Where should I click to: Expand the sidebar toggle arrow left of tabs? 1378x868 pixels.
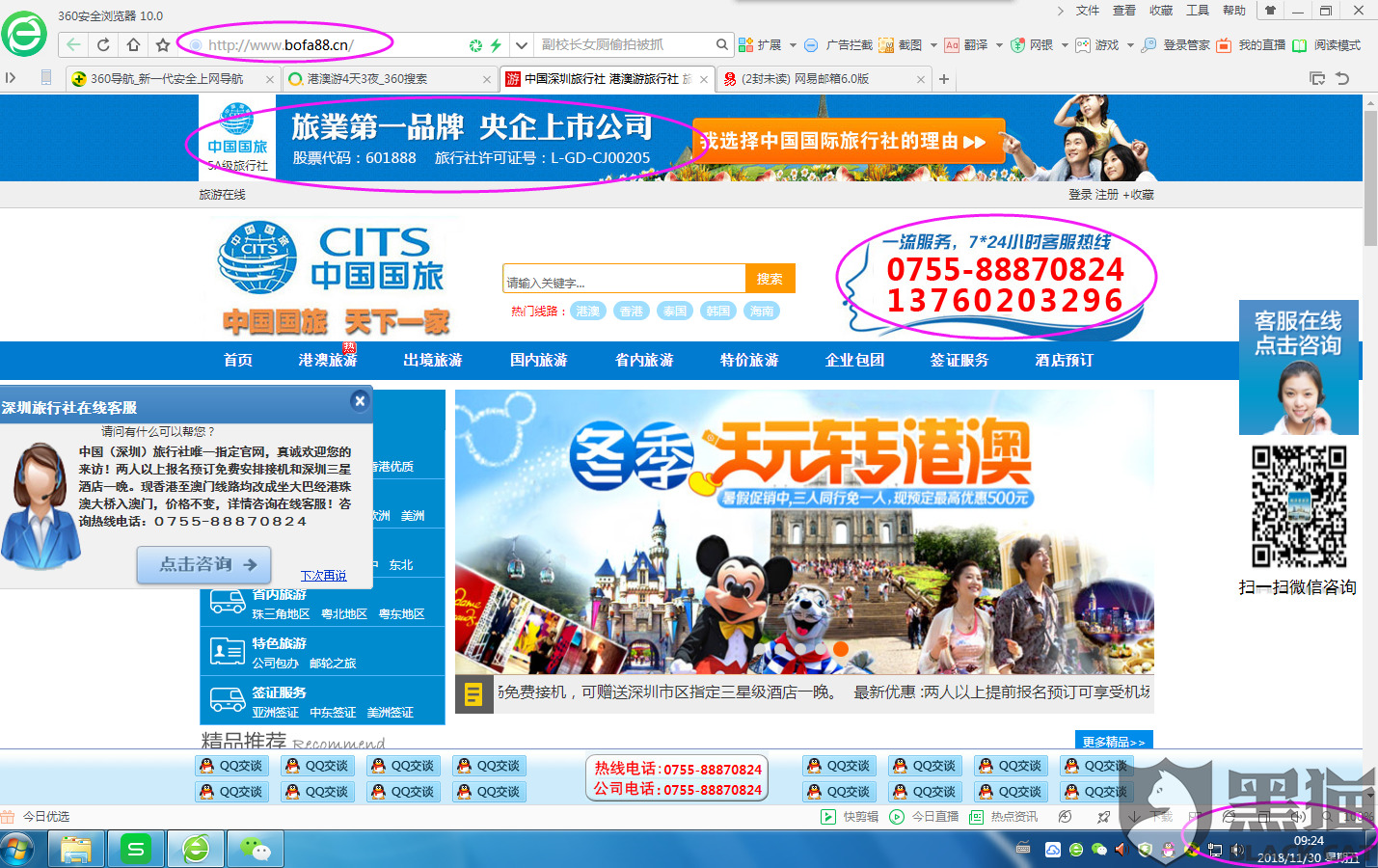pos(11,78)
